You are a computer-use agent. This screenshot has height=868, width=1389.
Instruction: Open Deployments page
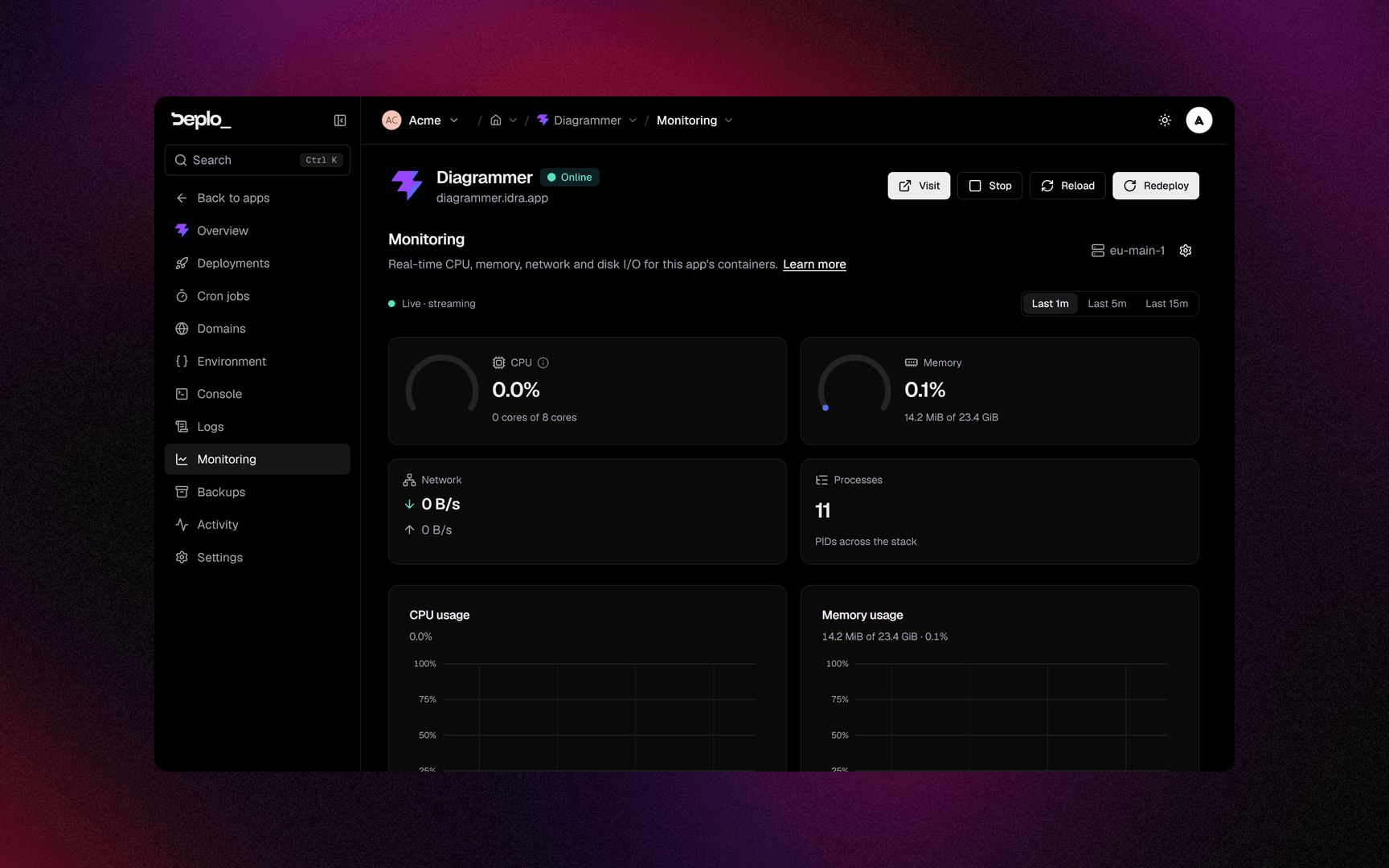tap(257, 264)
